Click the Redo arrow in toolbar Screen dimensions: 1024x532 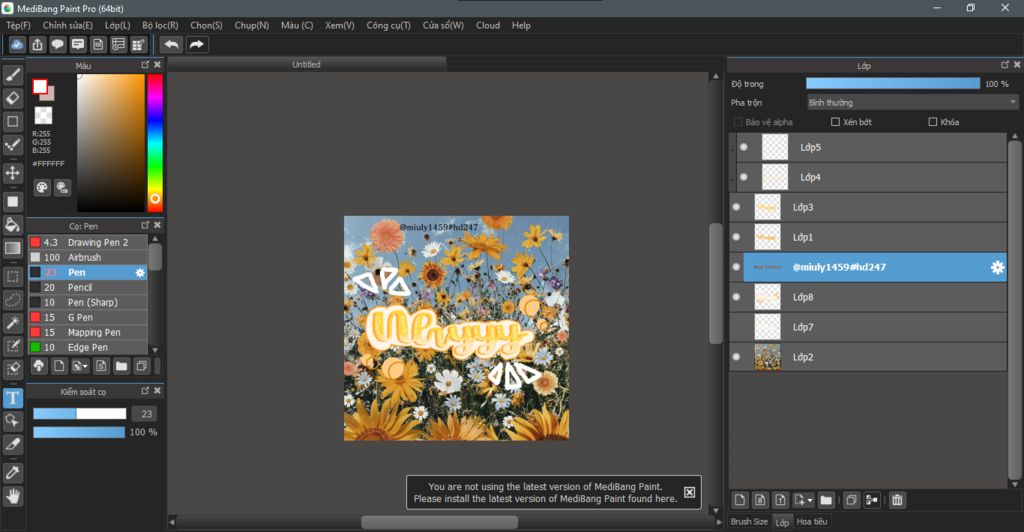pos(197,44)
